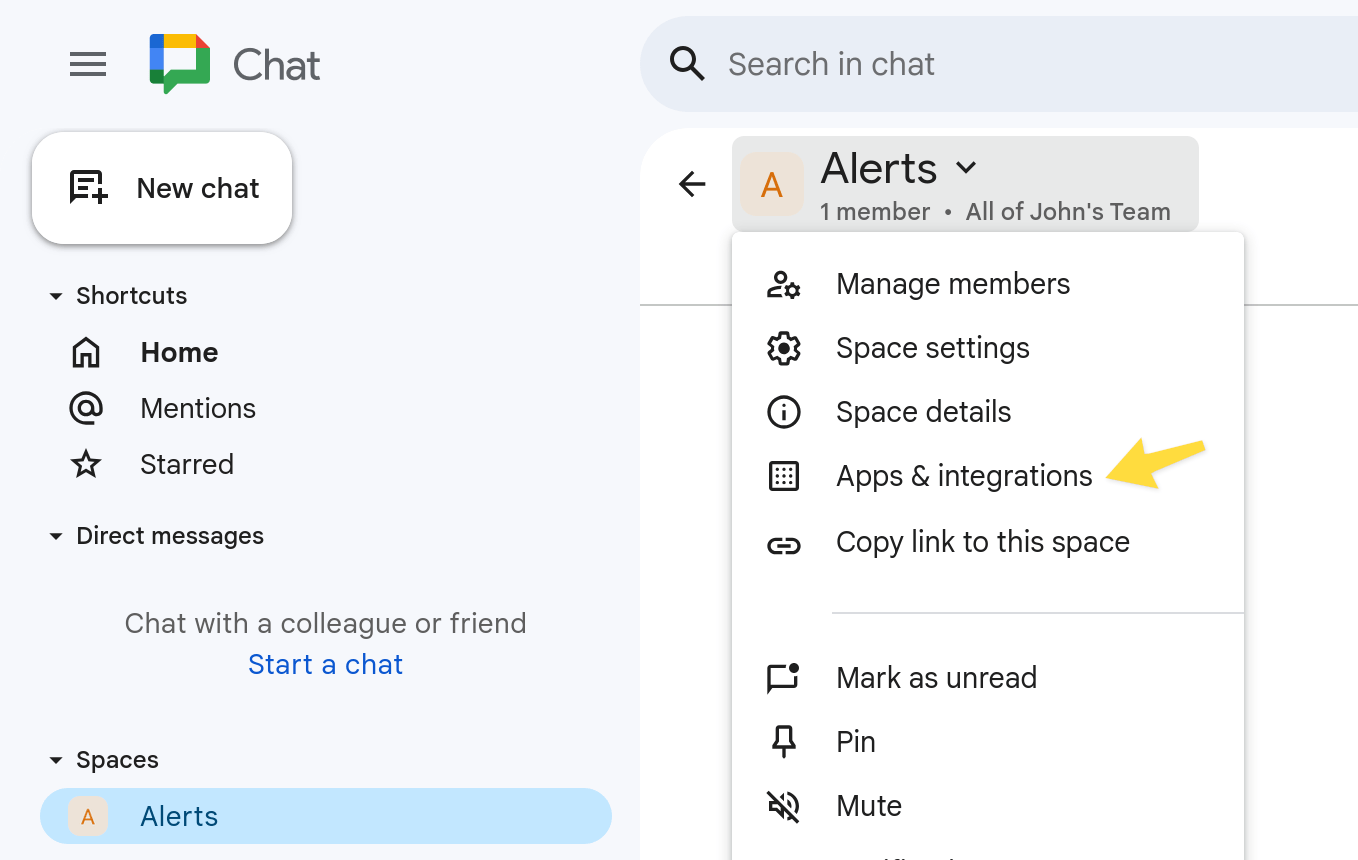Click the Google Chat logo
Image resolution: width=1358 pixels, height=860 pixels.
pyautogui.click(x=180, y=63)
